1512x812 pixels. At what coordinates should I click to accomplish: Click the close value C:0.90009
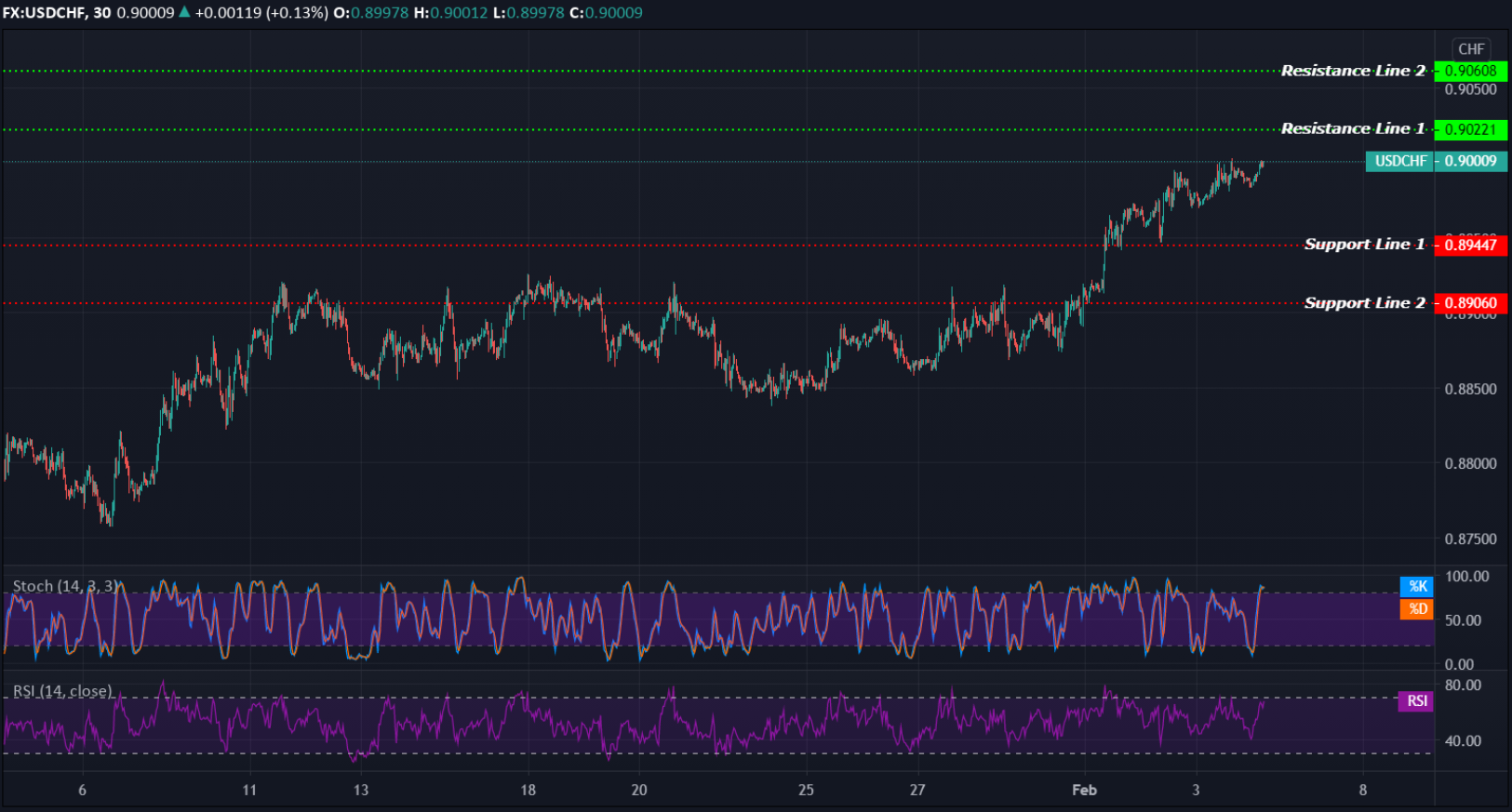point(606,13)
